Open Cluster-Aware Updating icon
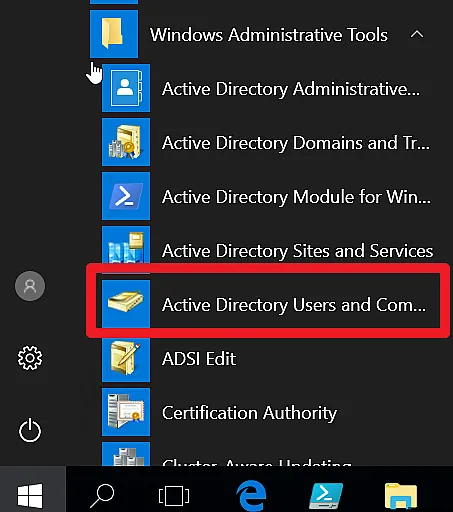The height and width of the screenshot is (512, 453). (x=126, y=454)
